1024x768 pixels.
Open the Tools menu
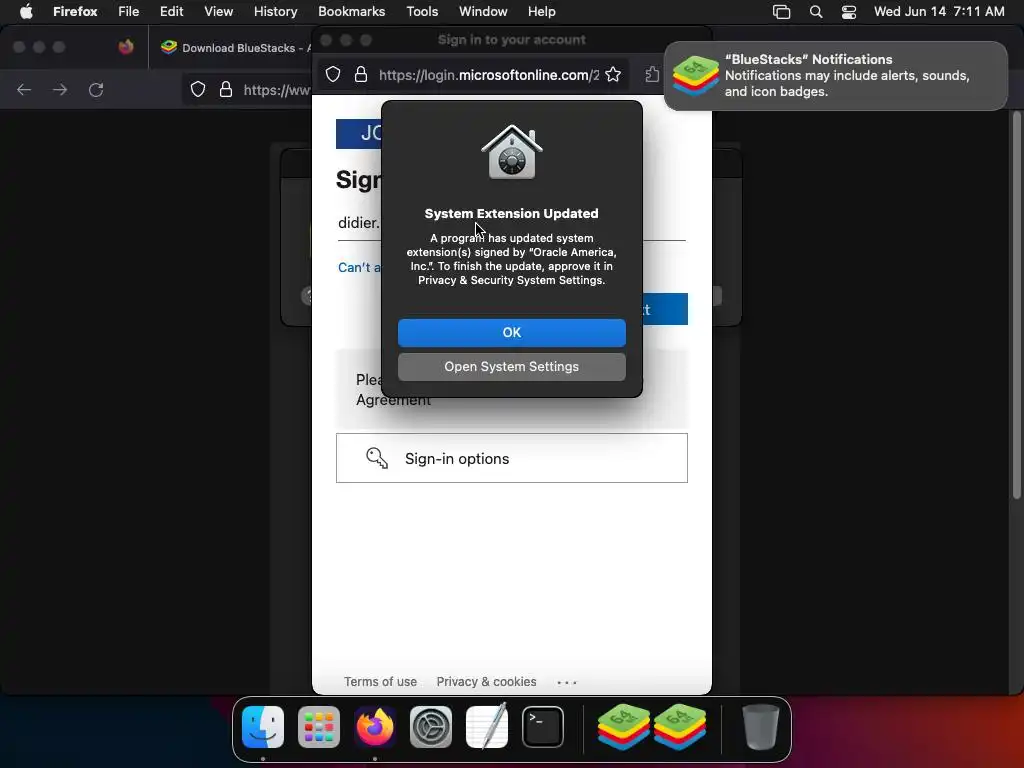click(422, 11)
